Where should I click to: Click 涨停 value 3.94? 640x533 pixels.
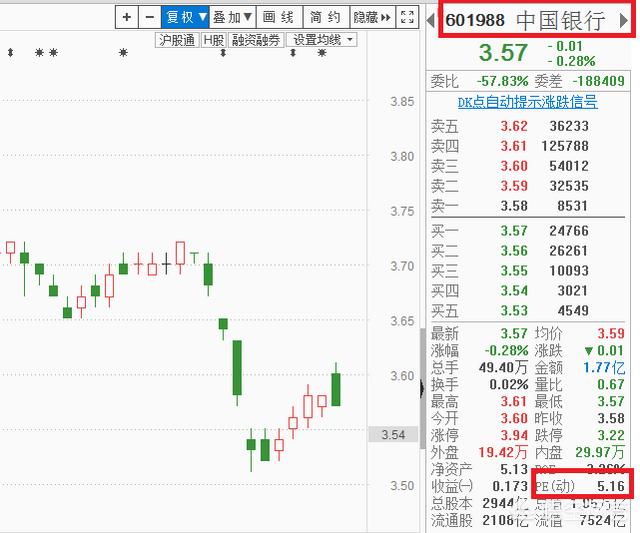click(514, 435)
